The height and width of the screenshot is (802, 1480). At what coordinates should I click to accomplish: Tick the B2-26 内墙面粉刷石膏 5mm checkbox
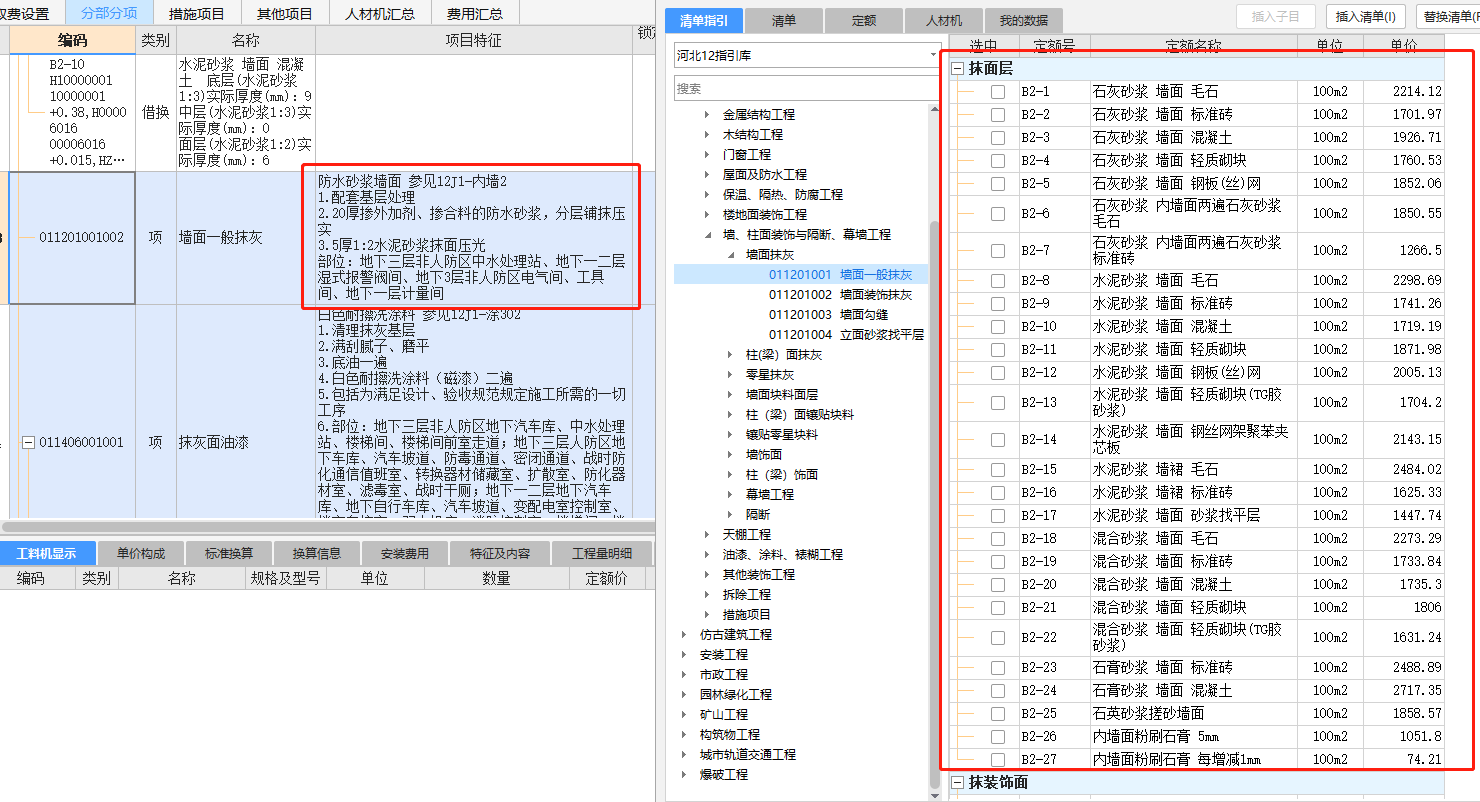(997, 737)
